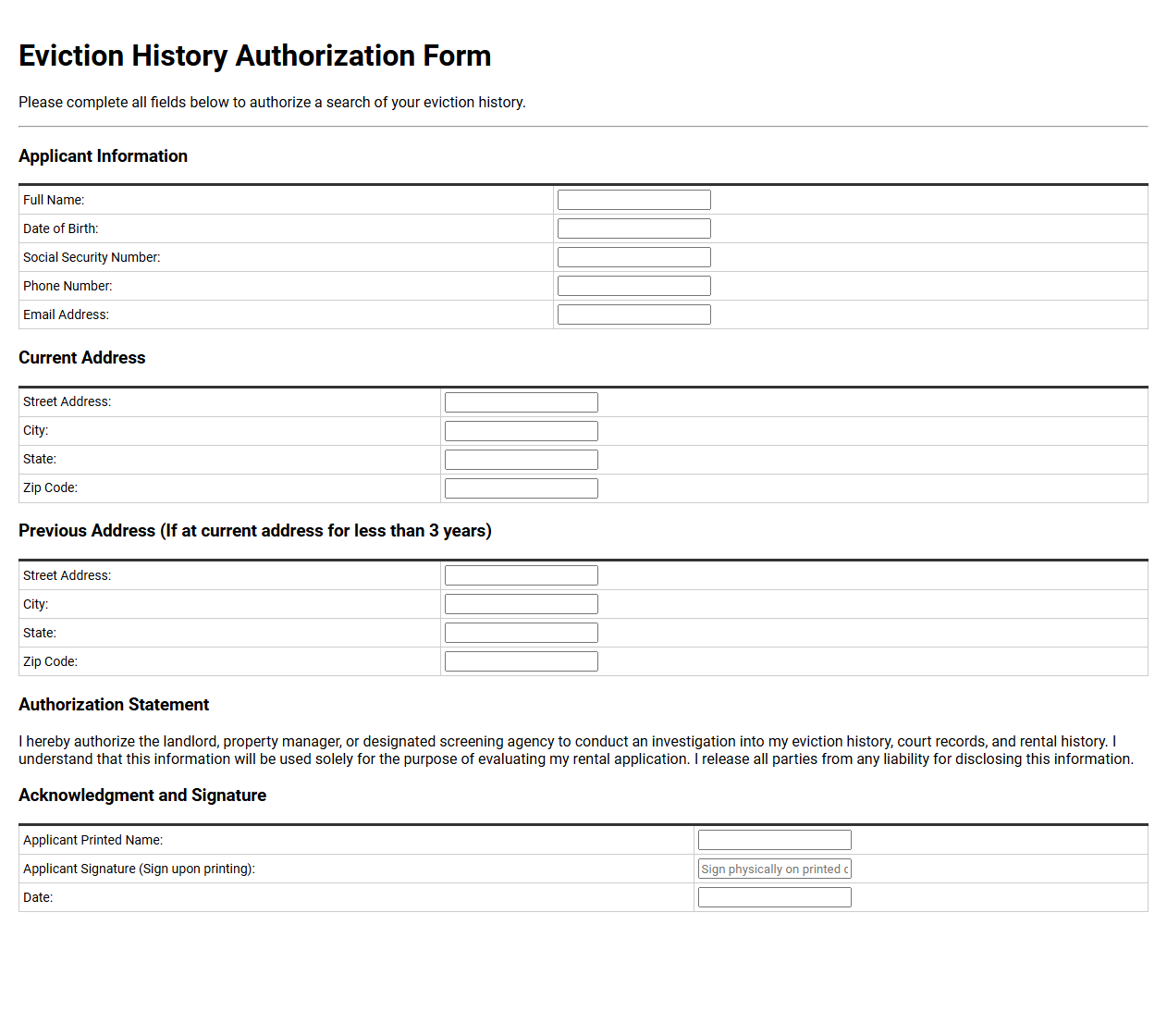
Task: Click the 'Authorization Statement' heading
Action: (x=114, y=705)
